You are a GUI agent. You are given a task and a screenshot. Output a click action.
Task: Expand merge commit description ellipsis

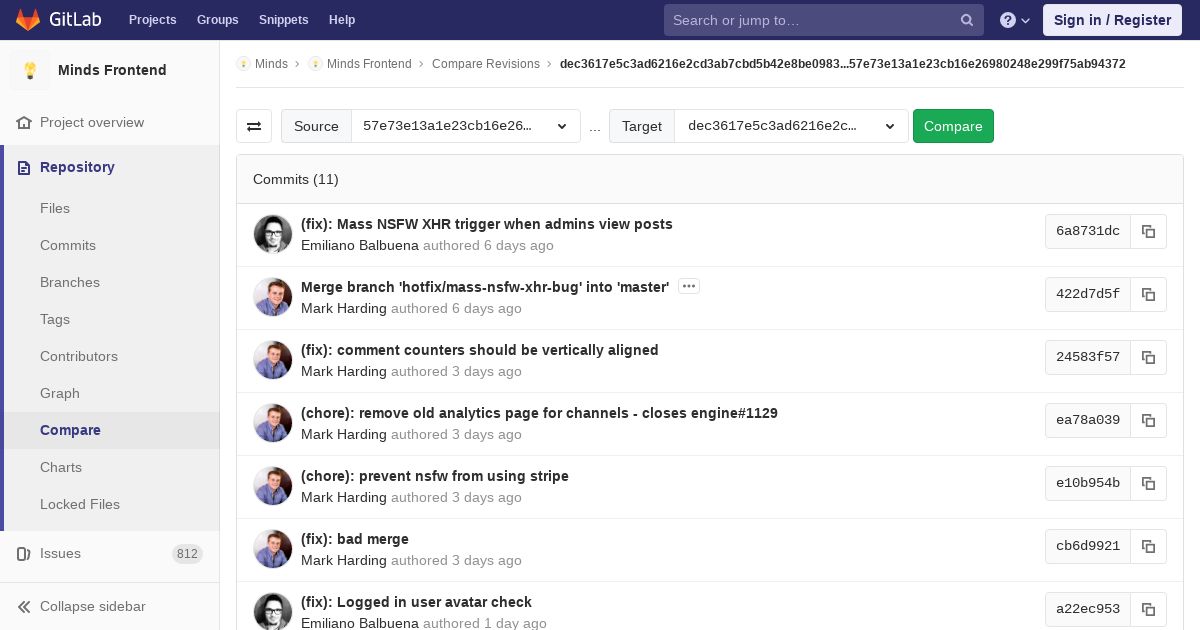click(x=688, y=287)
